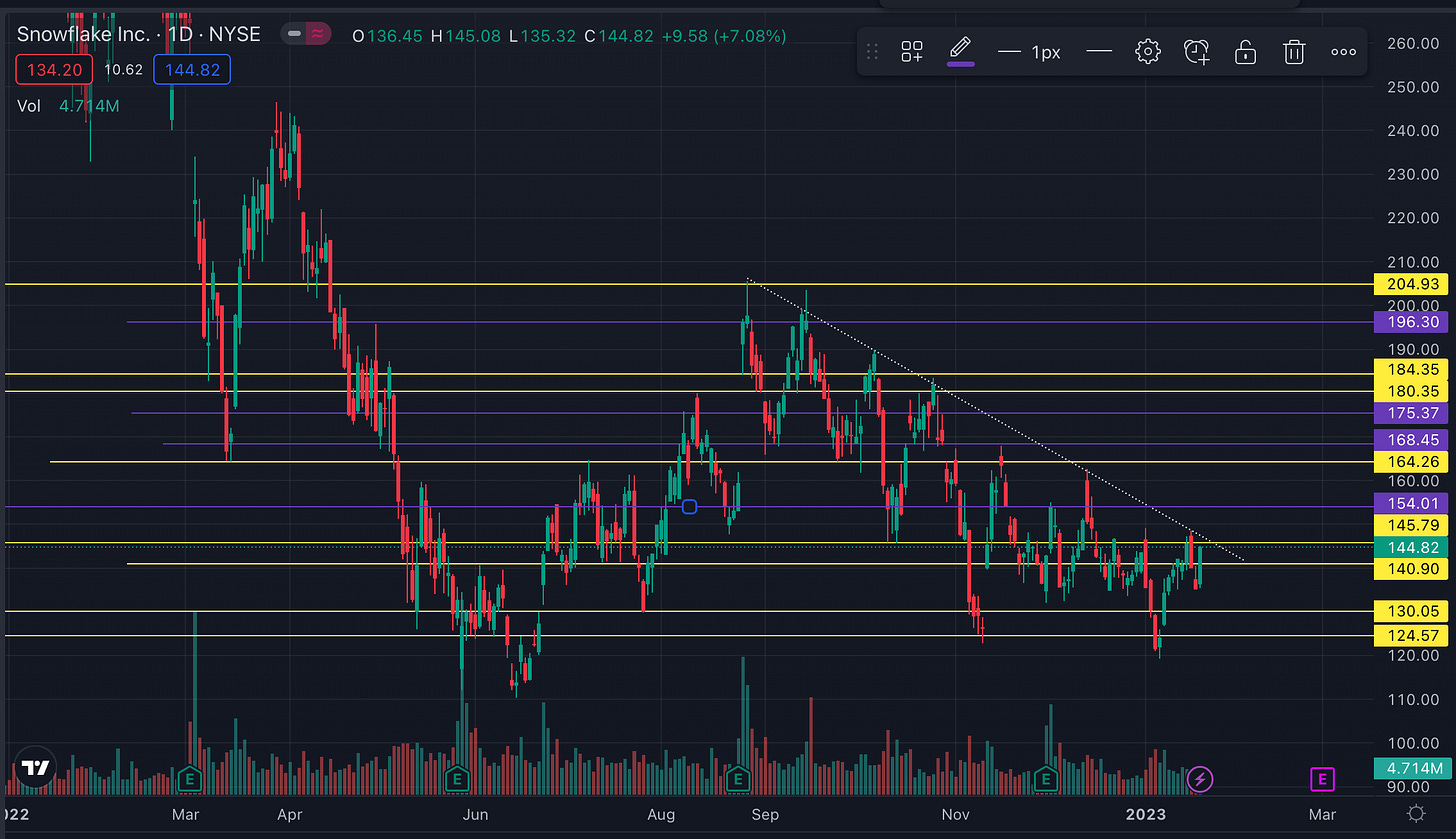Click the purple lightning bolt event icon
The width and height of the screenshot is (1456, 839).
tap(1201, 778)
